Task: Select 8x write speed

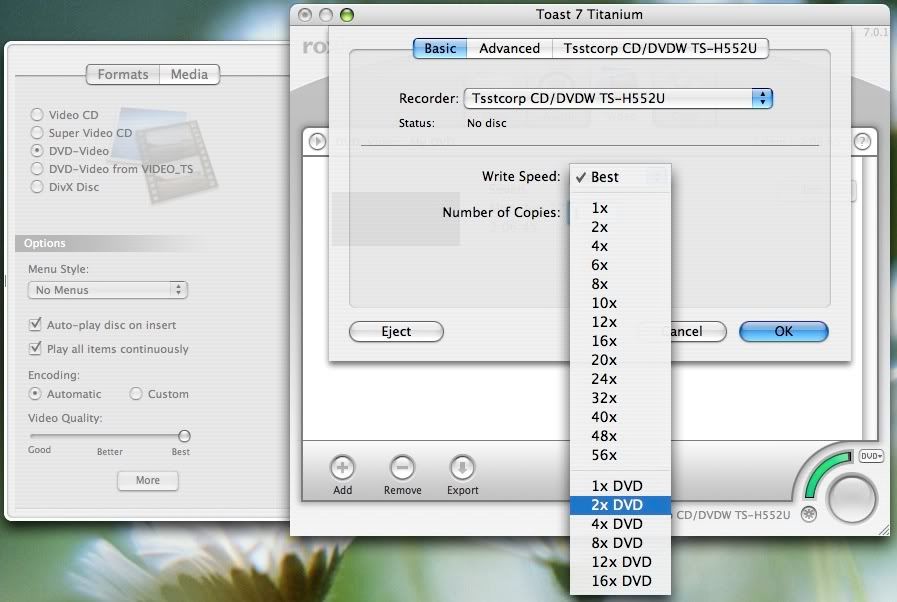Action: tap(620, 284)
